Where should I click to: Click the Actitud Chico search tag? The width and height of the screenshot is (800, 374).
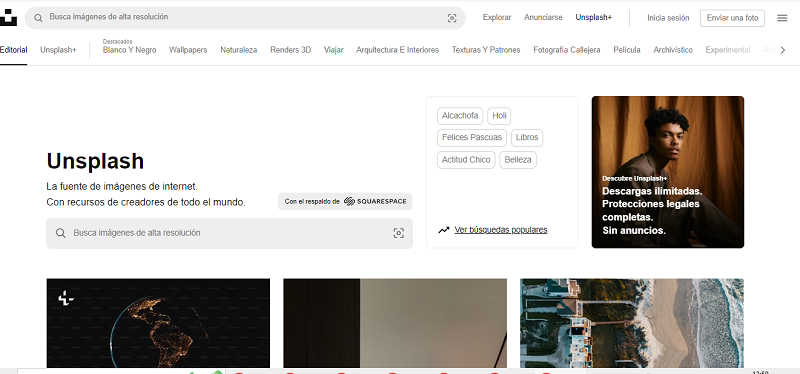(466, 160)
